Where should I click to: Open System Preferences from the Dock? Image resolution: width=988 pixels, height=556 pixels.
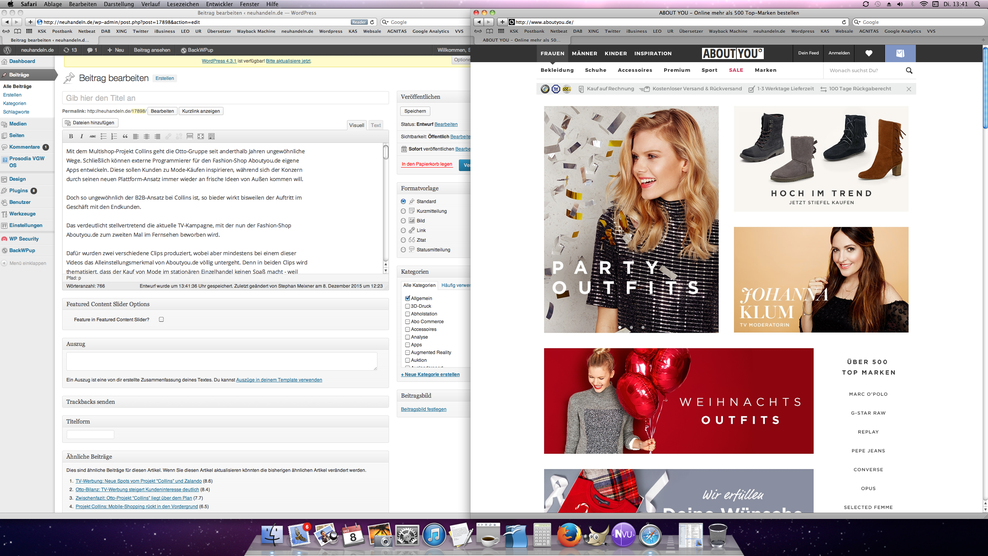[x=406, y=536]
